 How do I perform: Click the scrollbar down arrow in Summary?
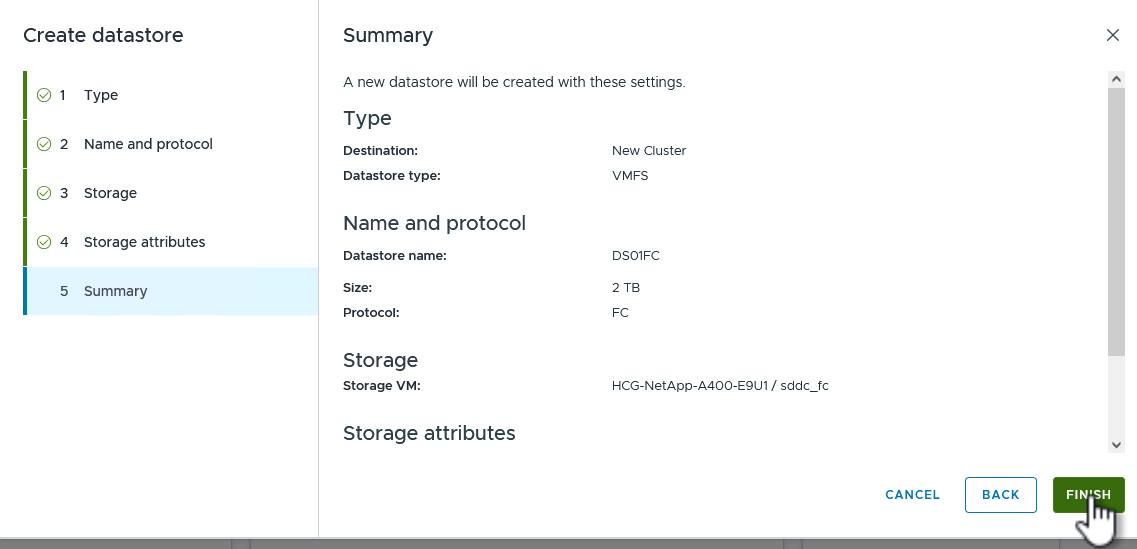pyautogui.click(x=1117, y=445)
